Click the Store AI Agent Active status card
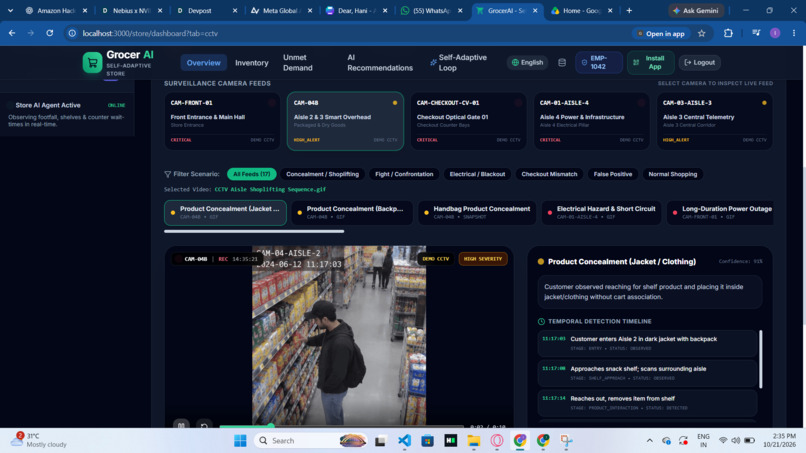This screenshot has width=806, height=453. tap(67, 114)
